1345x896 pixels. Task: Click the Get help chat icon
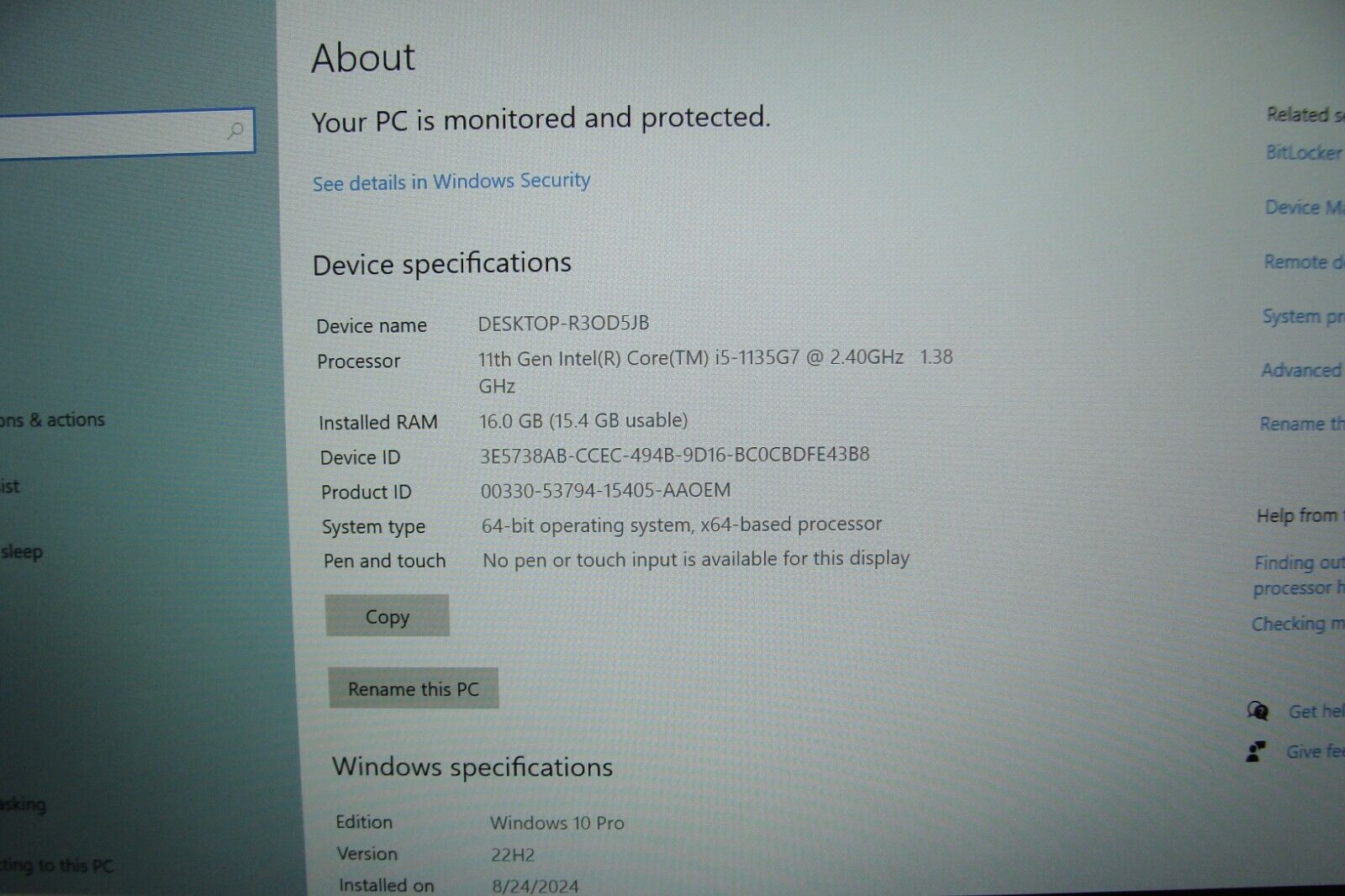(x=1258, y=712)
